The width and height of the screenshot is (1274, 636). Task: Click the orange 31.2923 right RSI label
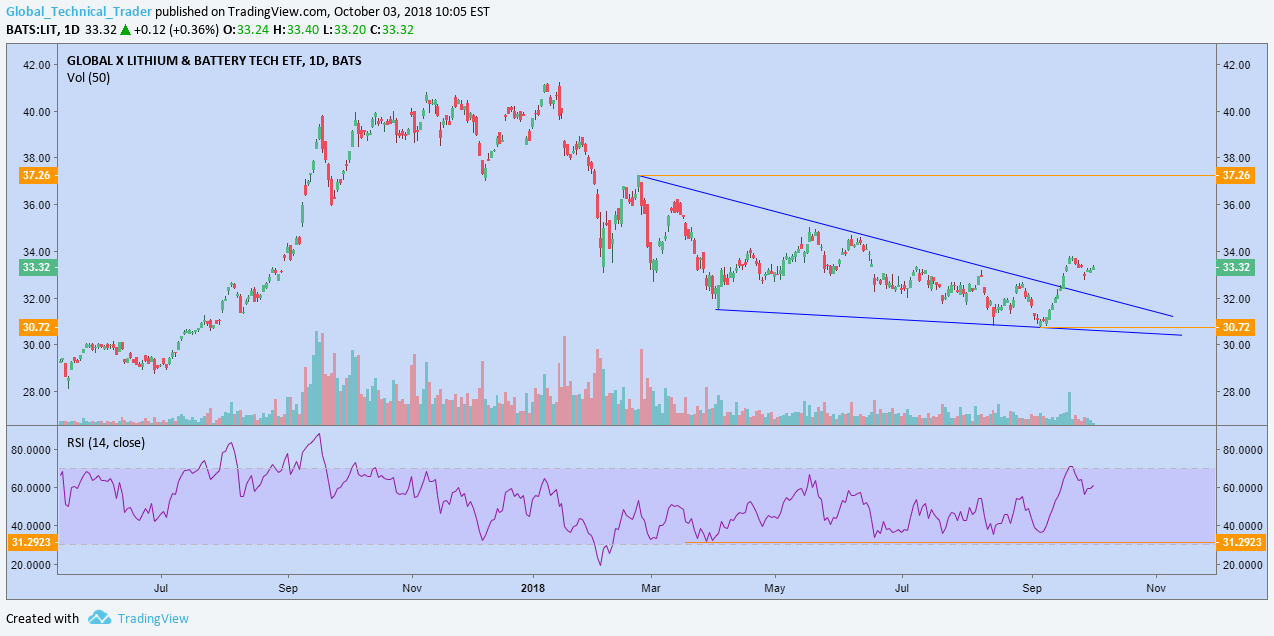pos(1241,542)
